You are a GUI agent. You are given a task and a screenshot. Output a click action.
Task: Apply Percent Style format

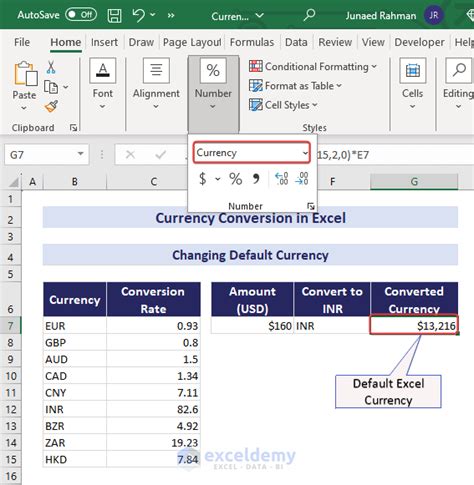tap(236, 179)
